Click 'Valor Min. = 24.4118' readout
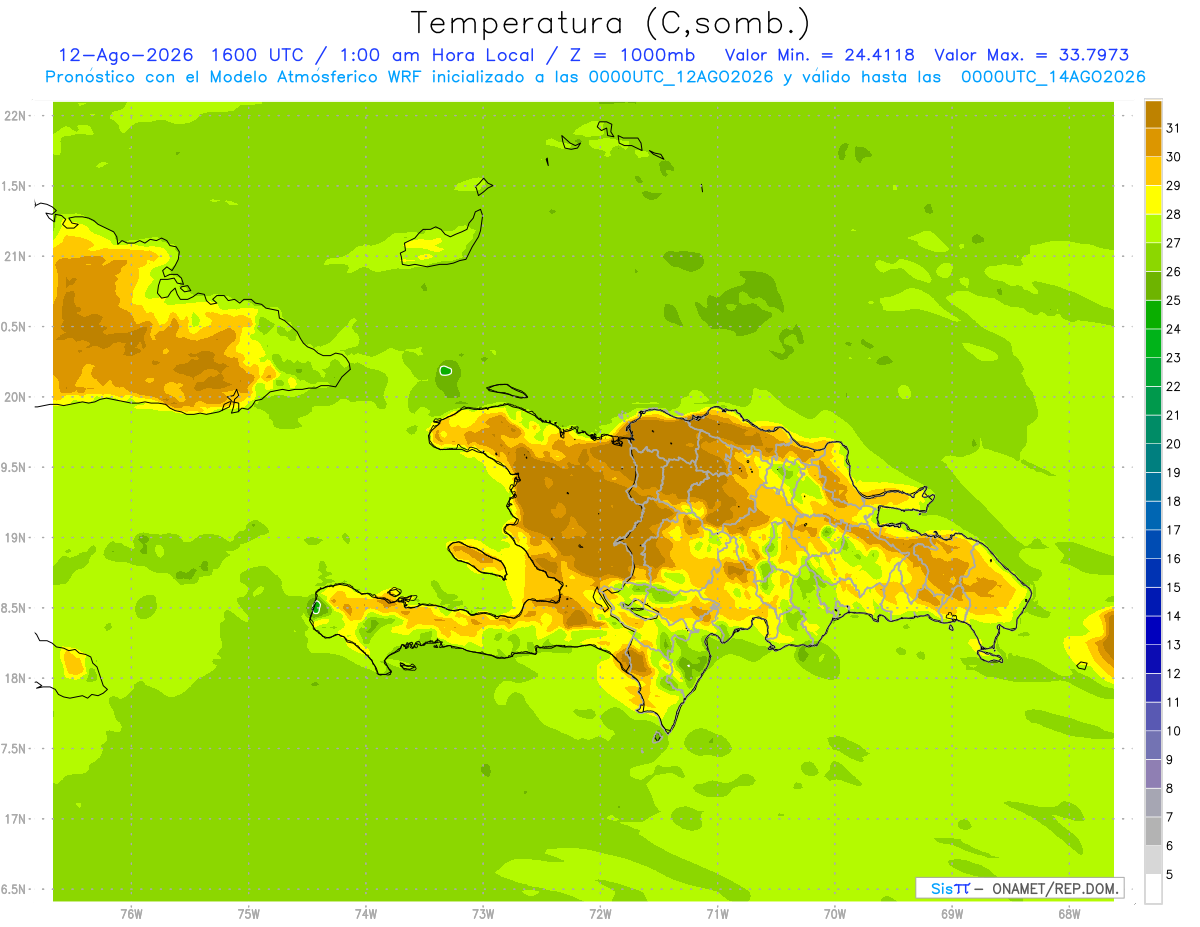The width and height of the screenshot is (1200, 927). click(820, 55)
